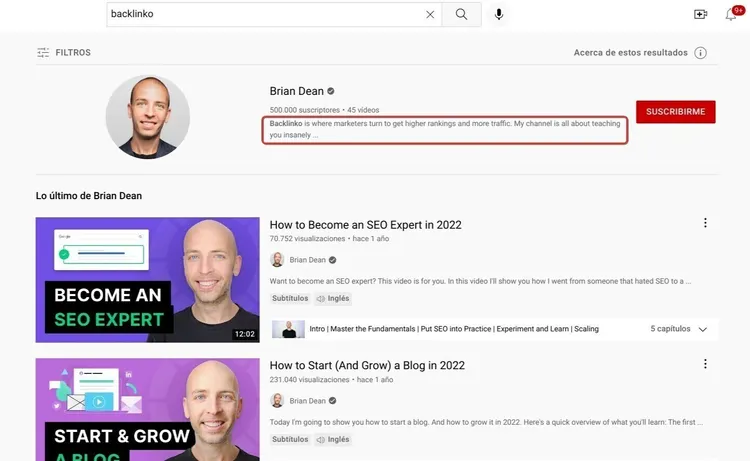
Task: Start voice search with microphone icon
Action: (x=499, y=14)
